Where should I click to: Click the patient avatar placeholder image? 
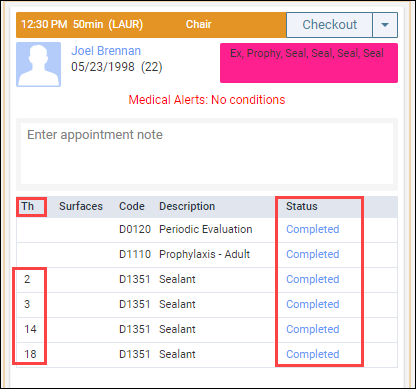(39, 64)
